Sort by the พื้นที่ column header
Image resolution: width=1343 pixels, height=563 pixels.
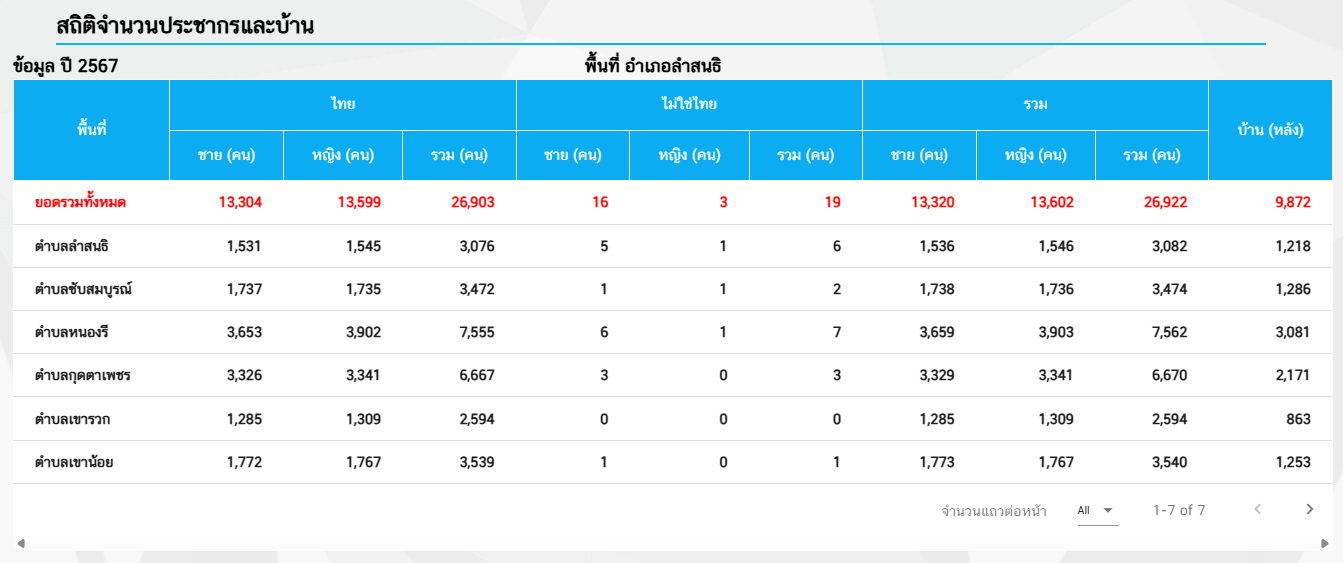pos(91,130)
